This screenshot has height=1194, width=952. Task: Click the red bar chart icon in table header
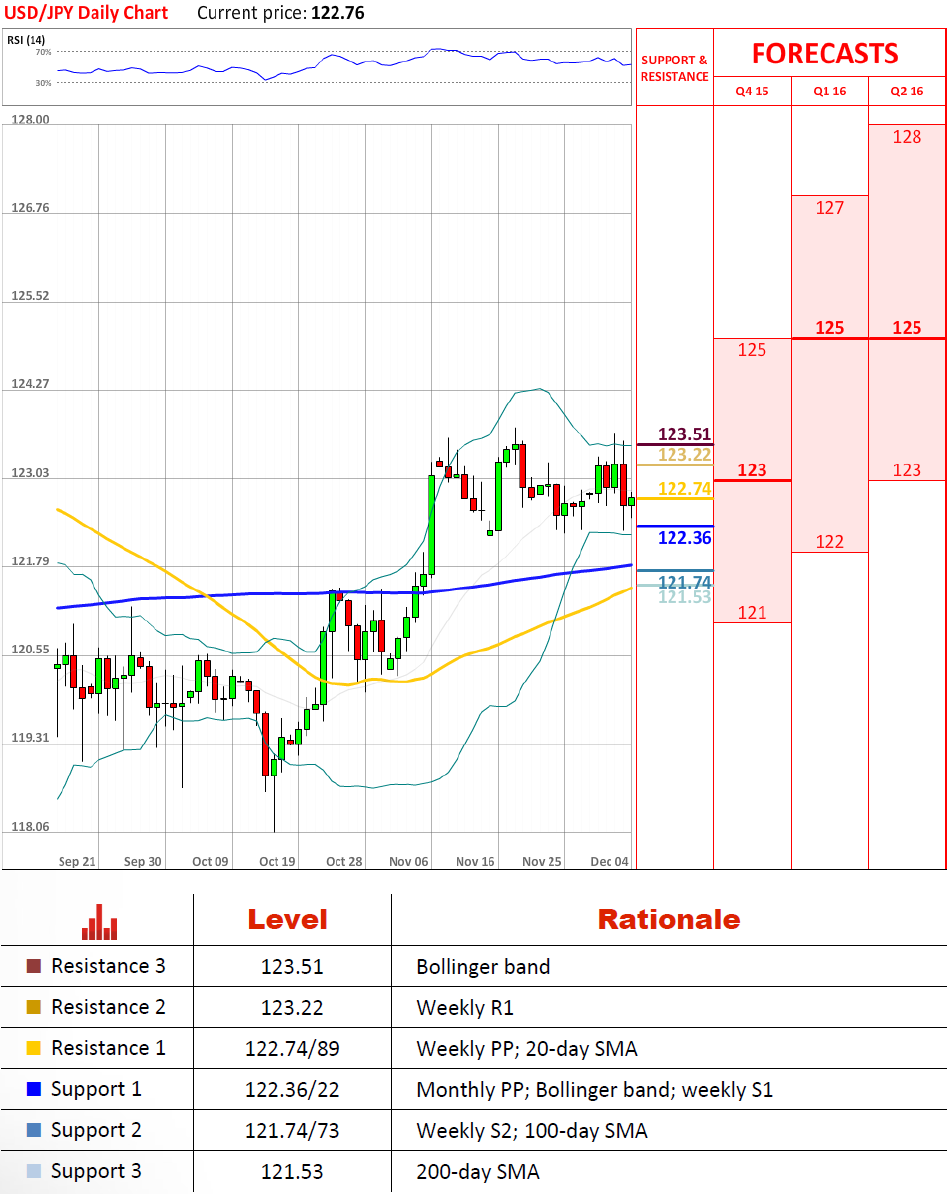pyautogui.click(x=100, y=922)
